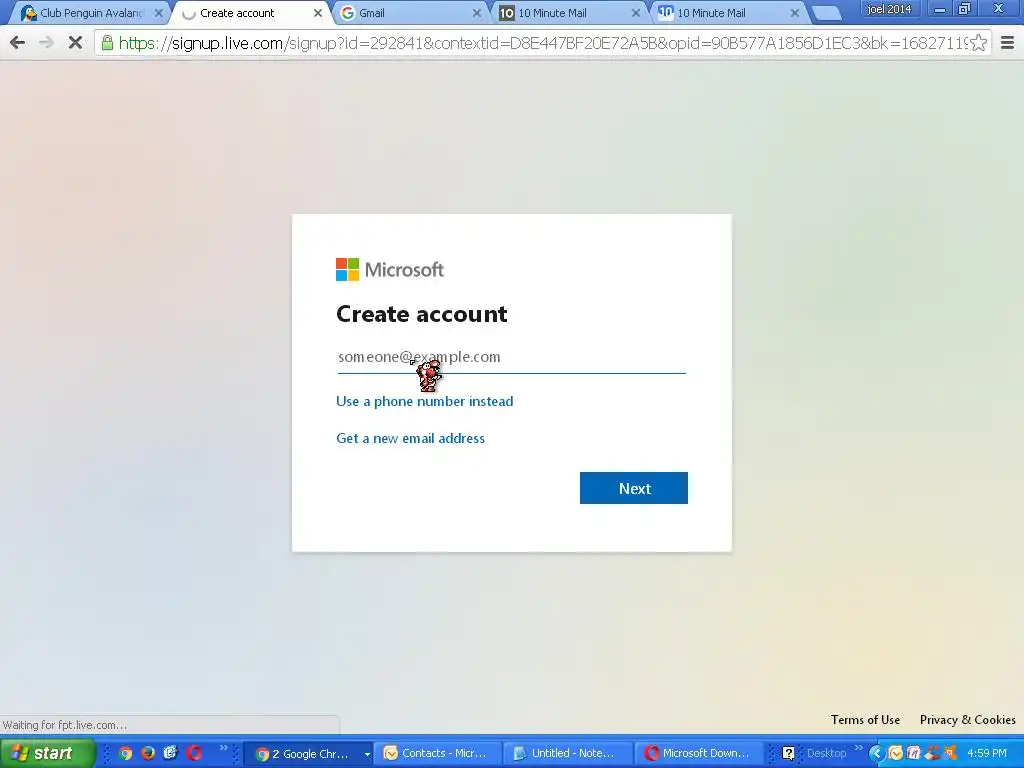Switch to Contacts - Microsoft taskbar window
The width and height of the screenshot is (1024, 768).
pos(438,754)
